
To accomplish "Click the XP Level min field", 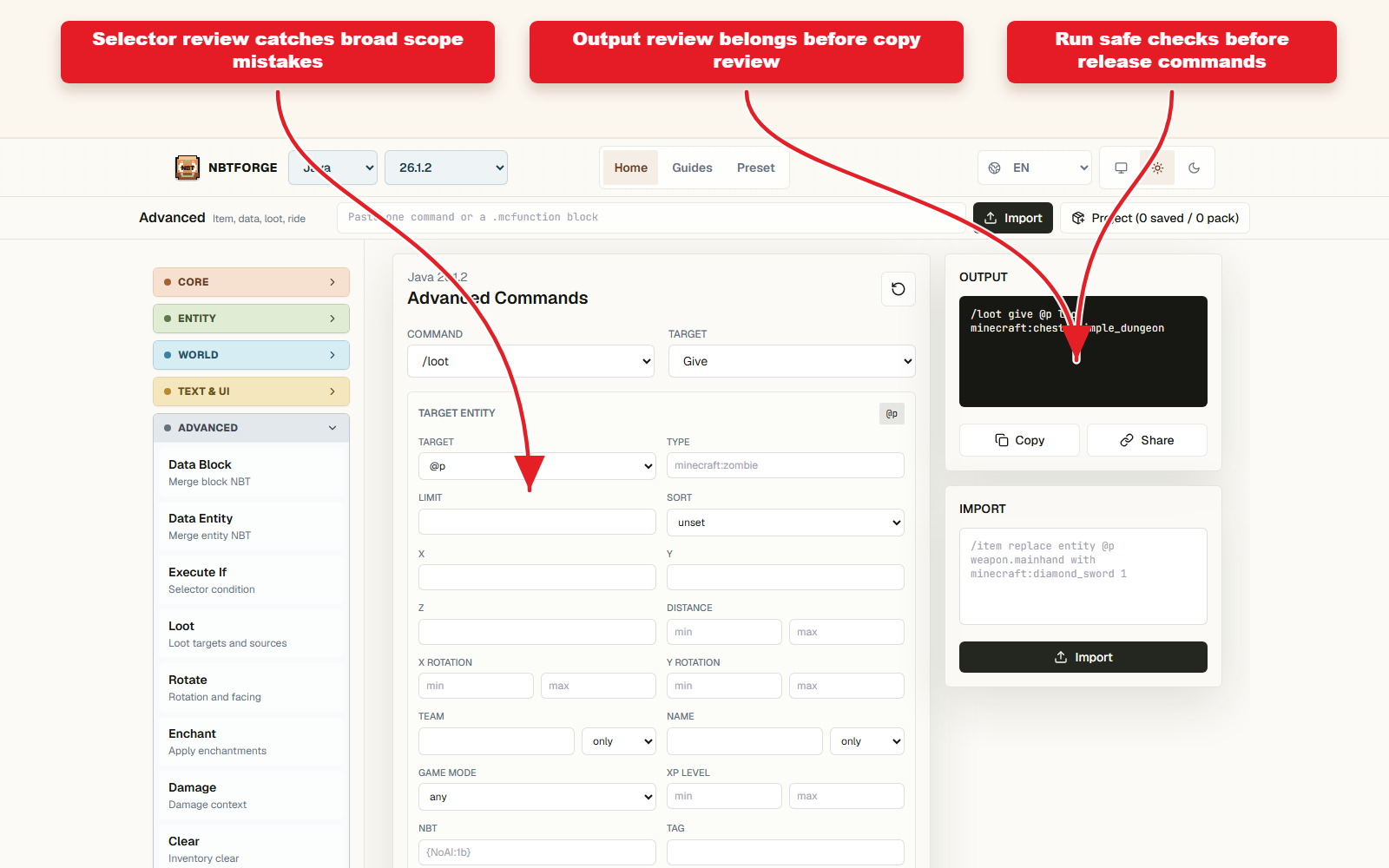I will (724, 796).
